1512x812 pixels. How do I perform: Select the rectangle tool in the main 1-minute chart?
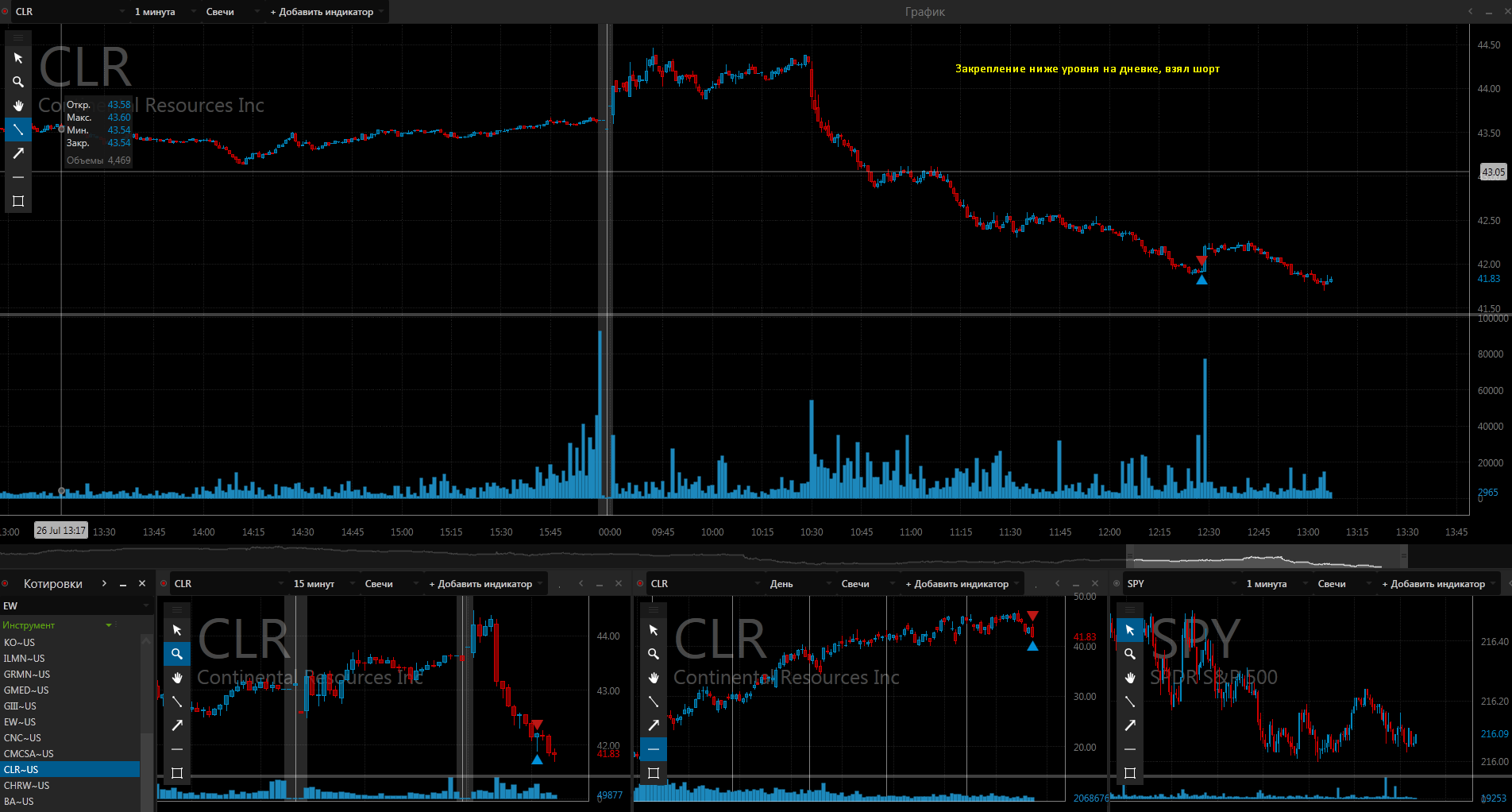(18, 201)
